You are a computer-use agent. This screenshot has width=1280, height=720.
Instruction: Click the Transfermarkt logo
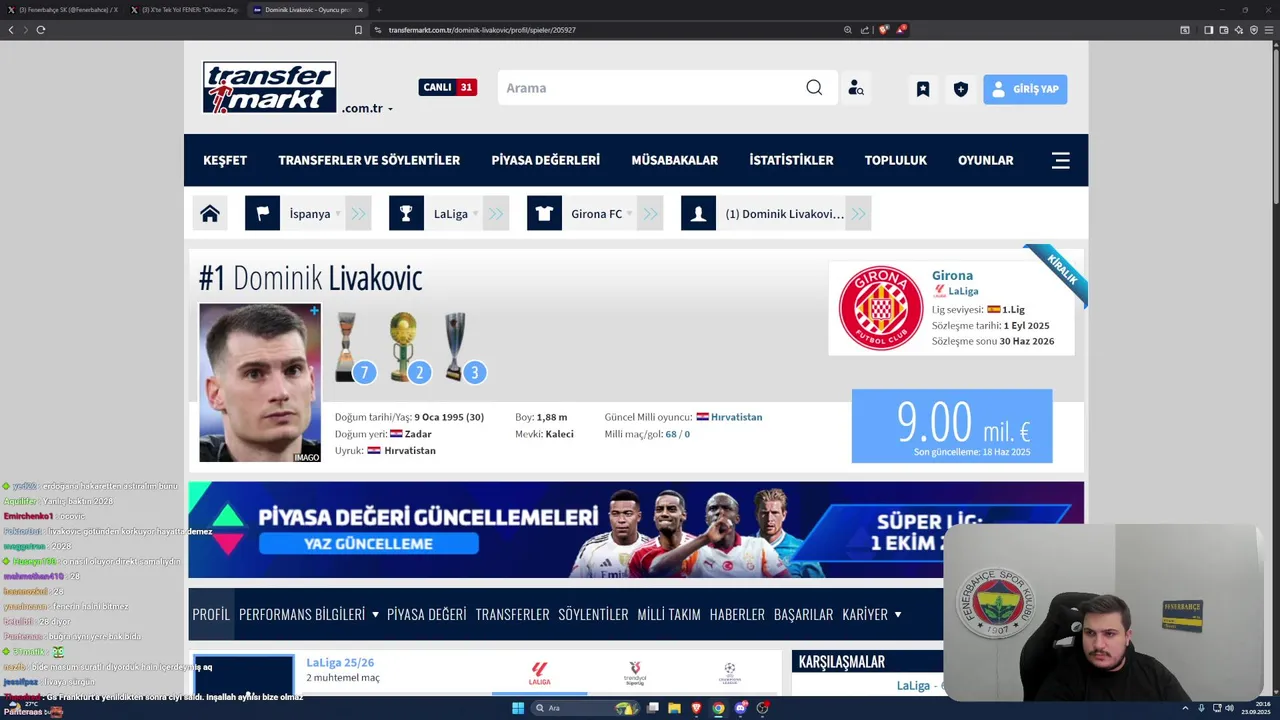click(269, 87)
